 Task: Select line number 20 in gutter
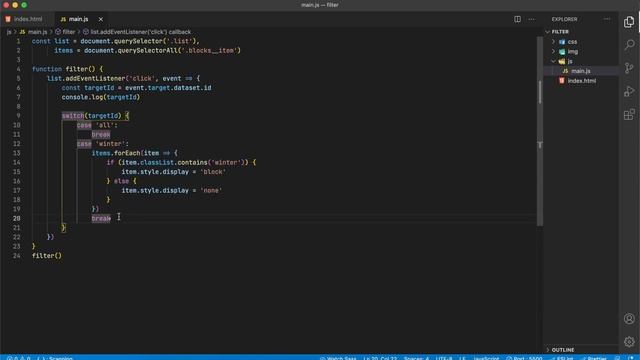tap(16, 218)
